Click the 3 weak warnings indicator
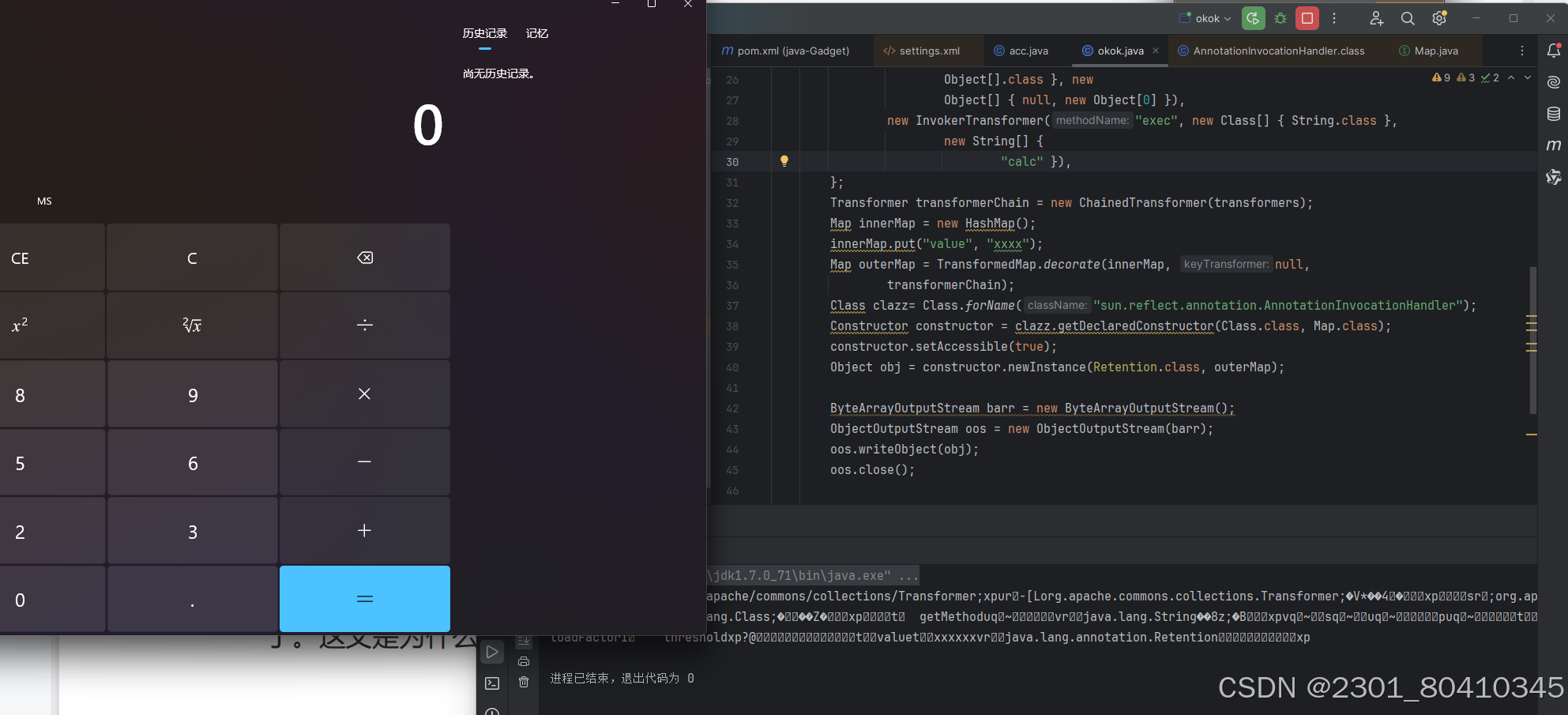1568x715 pixels. tap(1466, 77)
